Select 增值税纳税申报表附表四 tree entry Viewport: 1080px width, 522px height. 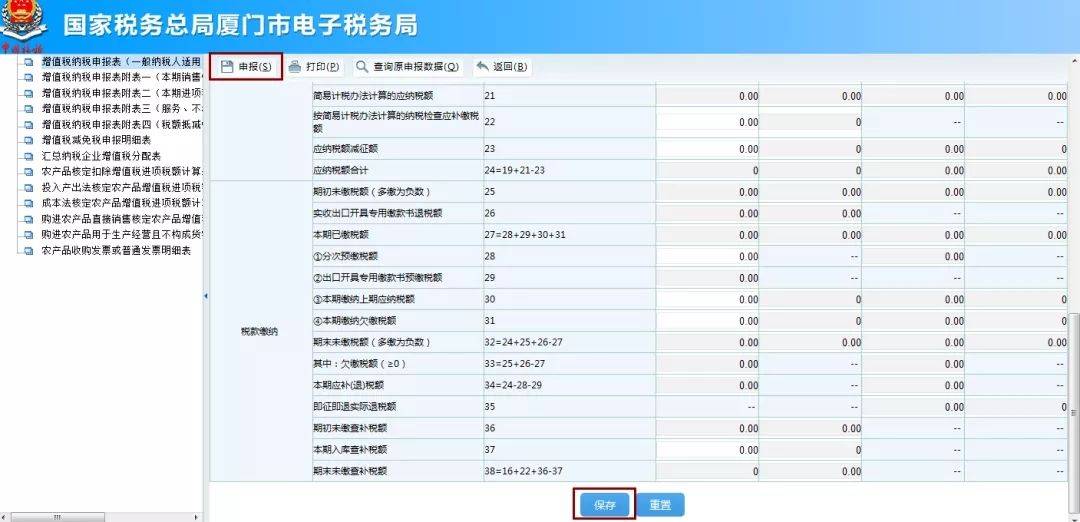pos(121,125)
